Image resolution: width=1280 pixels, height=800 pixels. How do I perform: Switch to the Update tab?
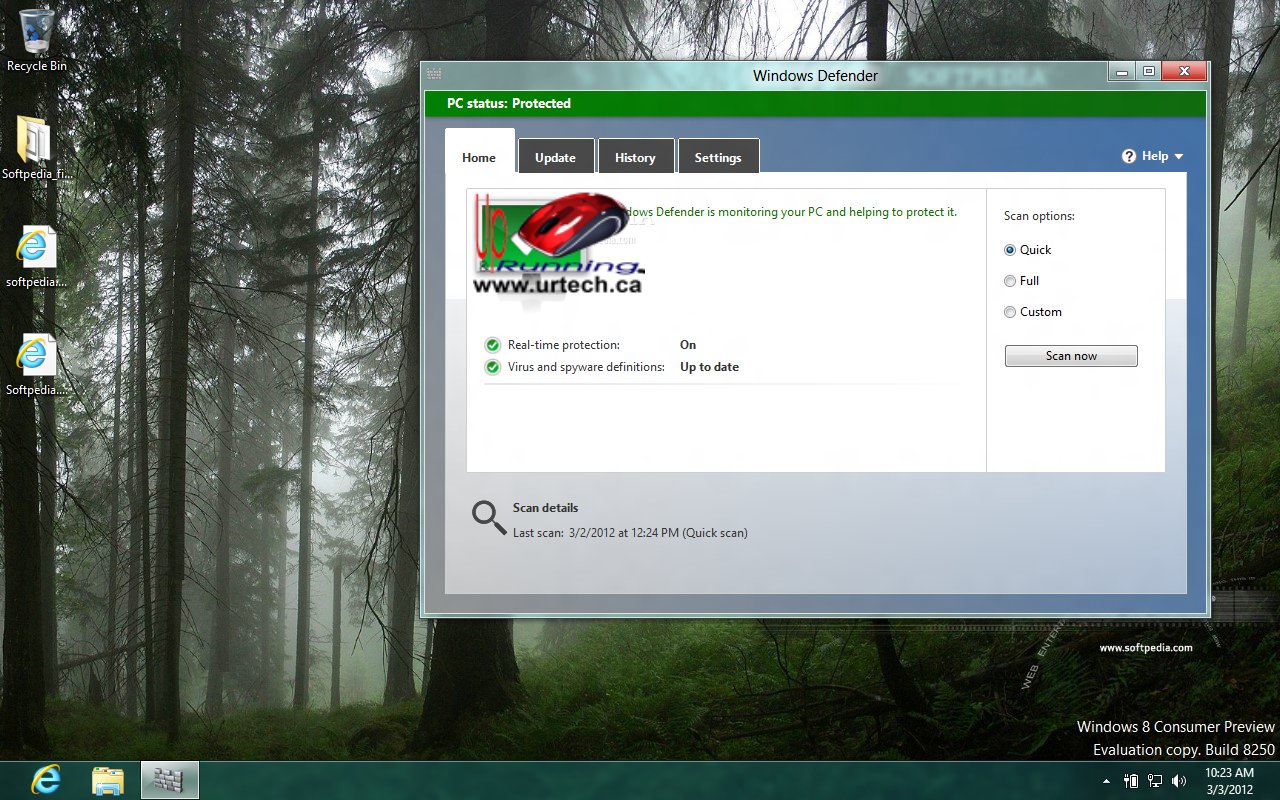point(555,157)
